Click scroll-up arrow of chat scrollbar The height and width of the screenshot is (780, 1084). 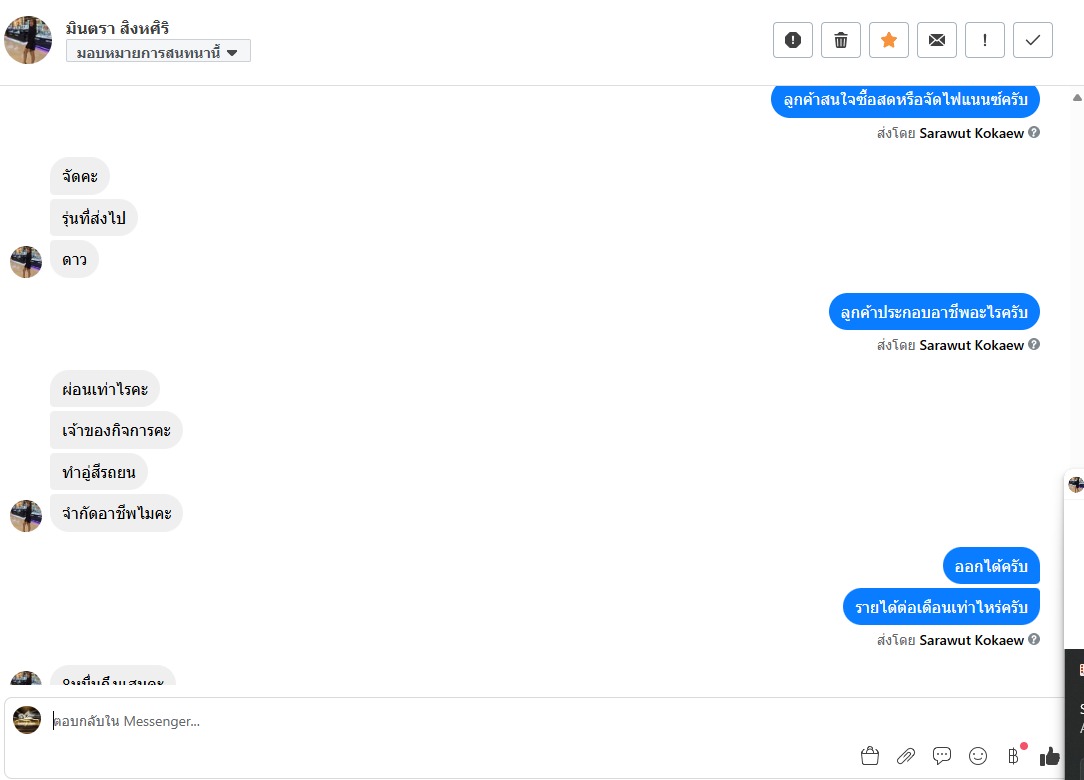click(1077, 98)
